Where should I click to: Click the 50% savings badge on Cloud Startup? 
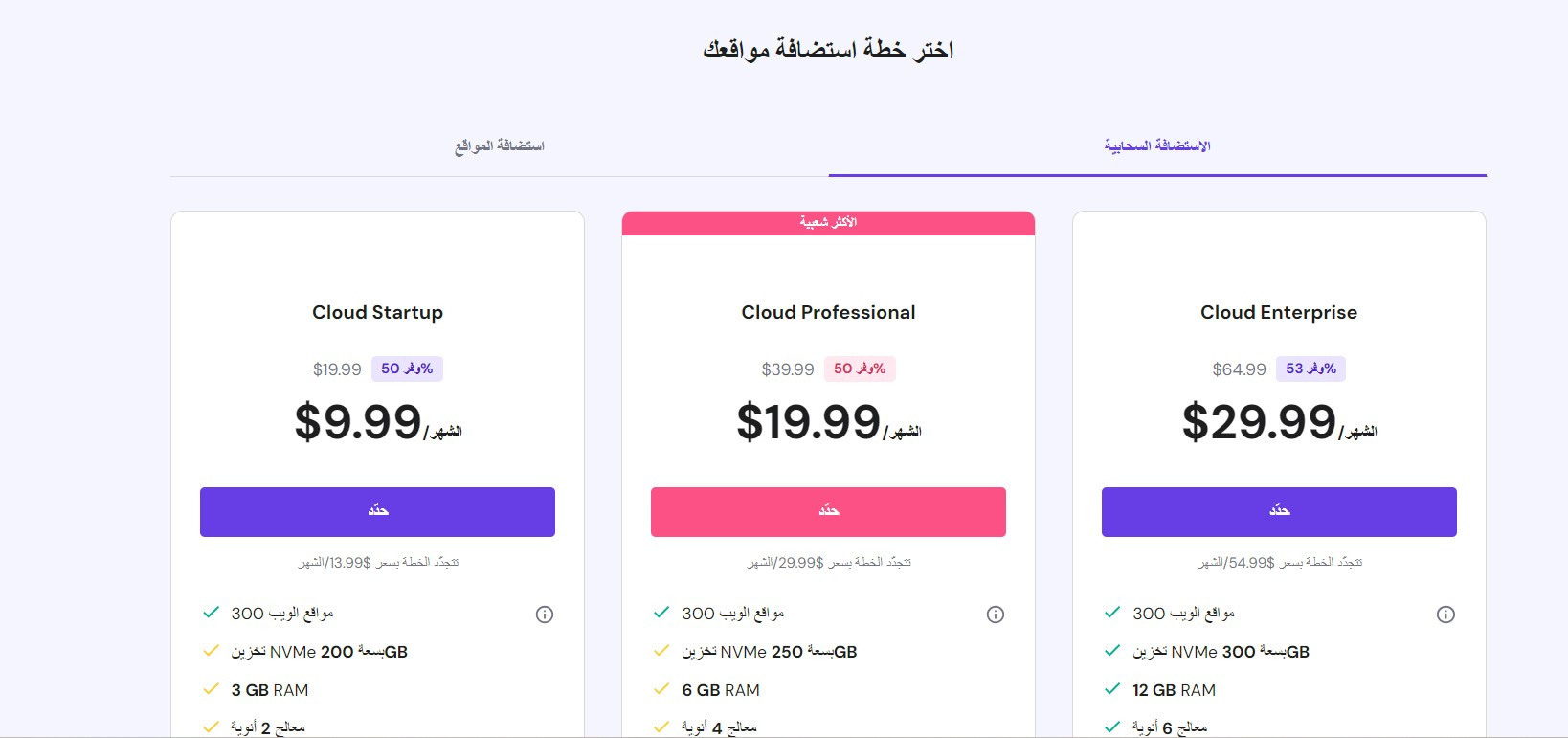(x=407, y=369)
